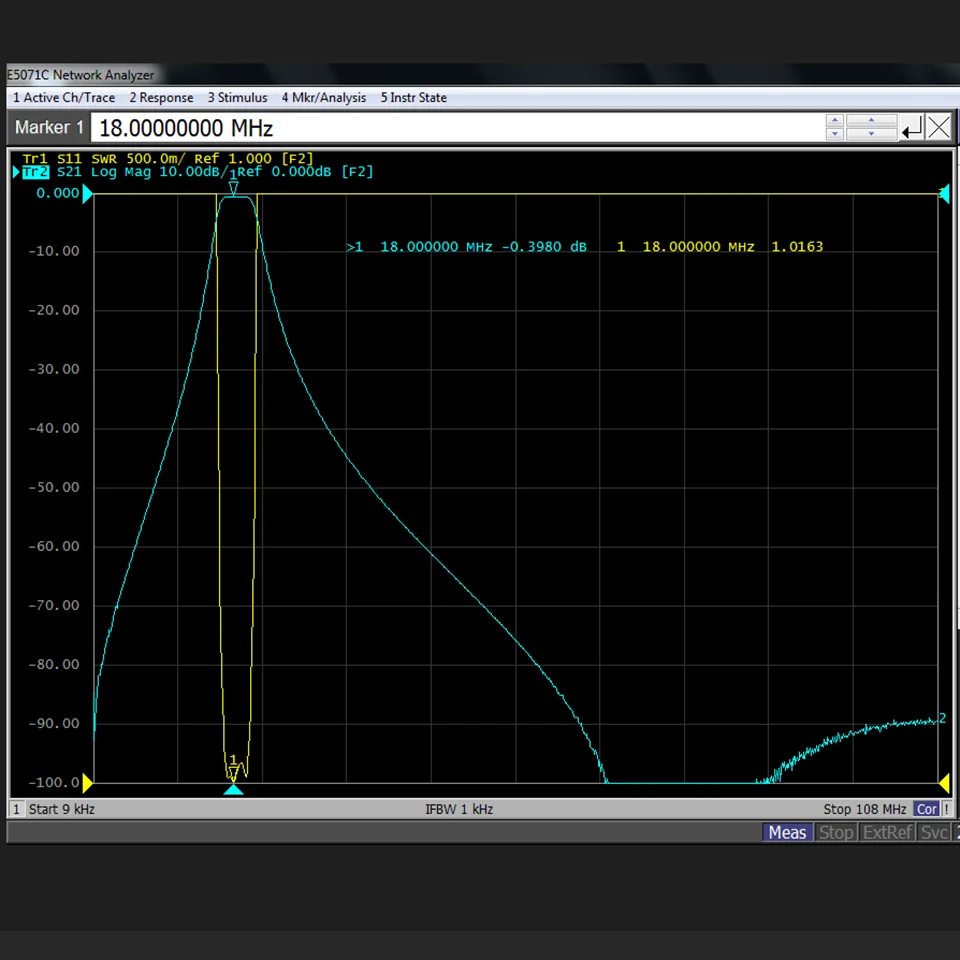The height and width of the screenshot is (960, 960).
Task: Click the wide step-up arrow of the marker entry
Action: click(x=871, y=121)
